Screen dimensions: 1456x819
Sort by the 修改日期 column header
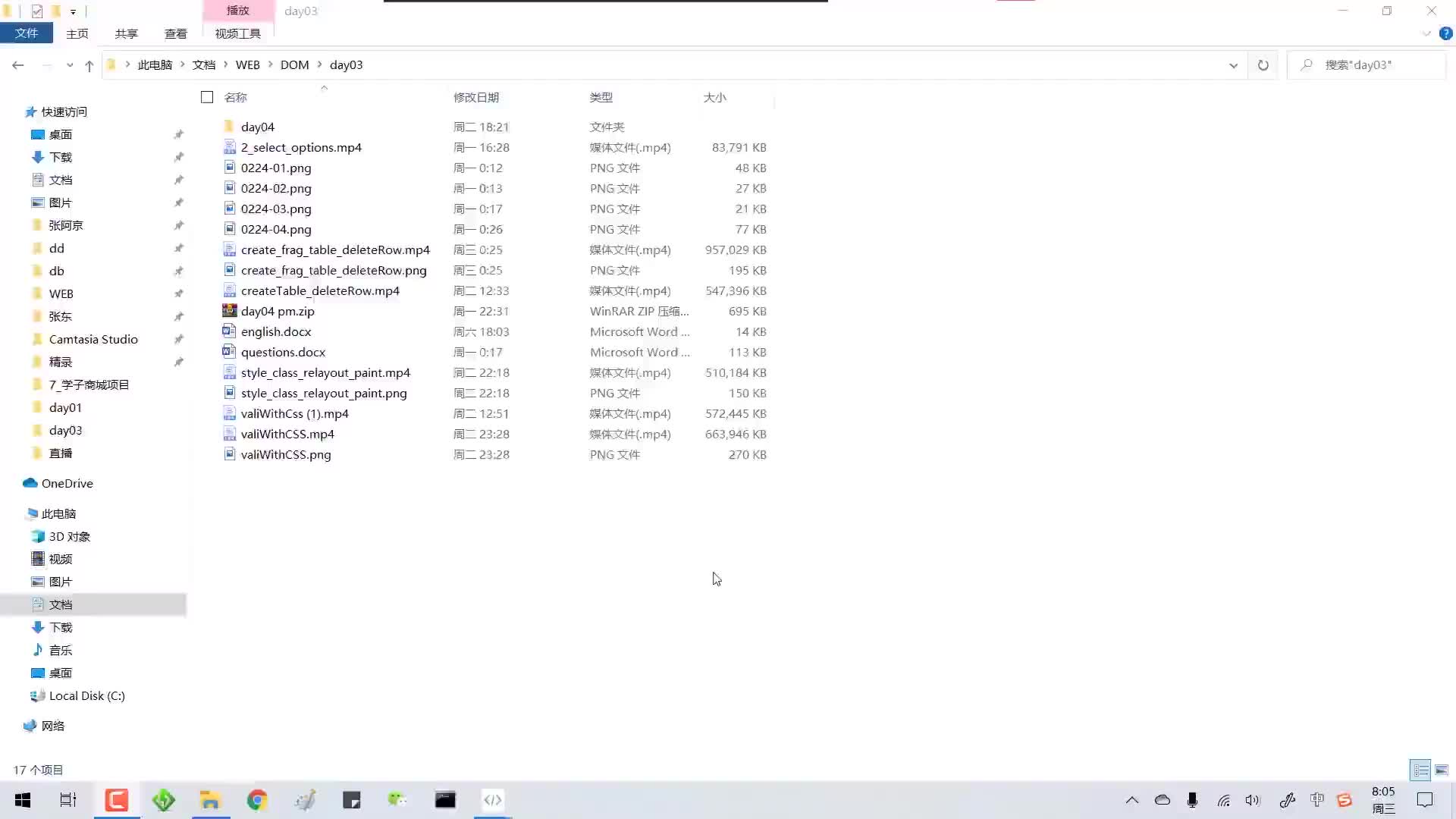click(476, 97)
